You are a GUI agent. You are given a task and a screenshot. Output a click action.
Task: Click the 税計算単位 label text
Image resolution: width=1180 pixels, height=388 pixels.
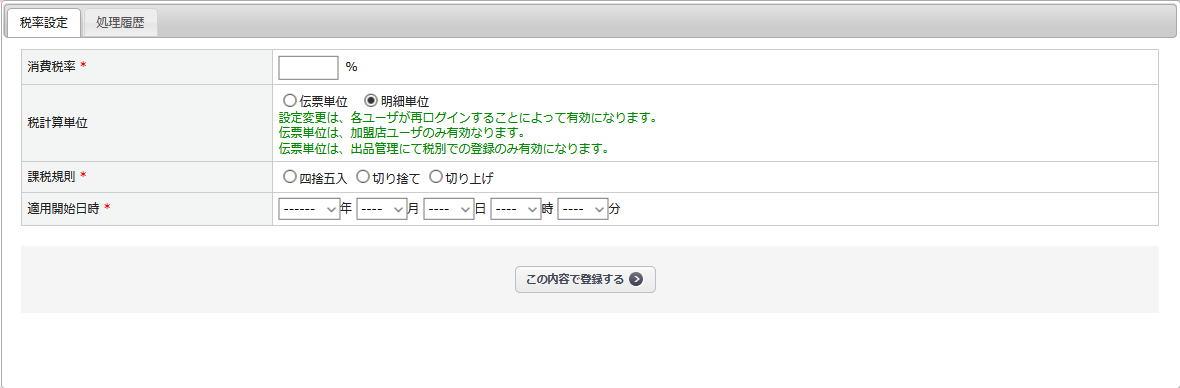57,123
